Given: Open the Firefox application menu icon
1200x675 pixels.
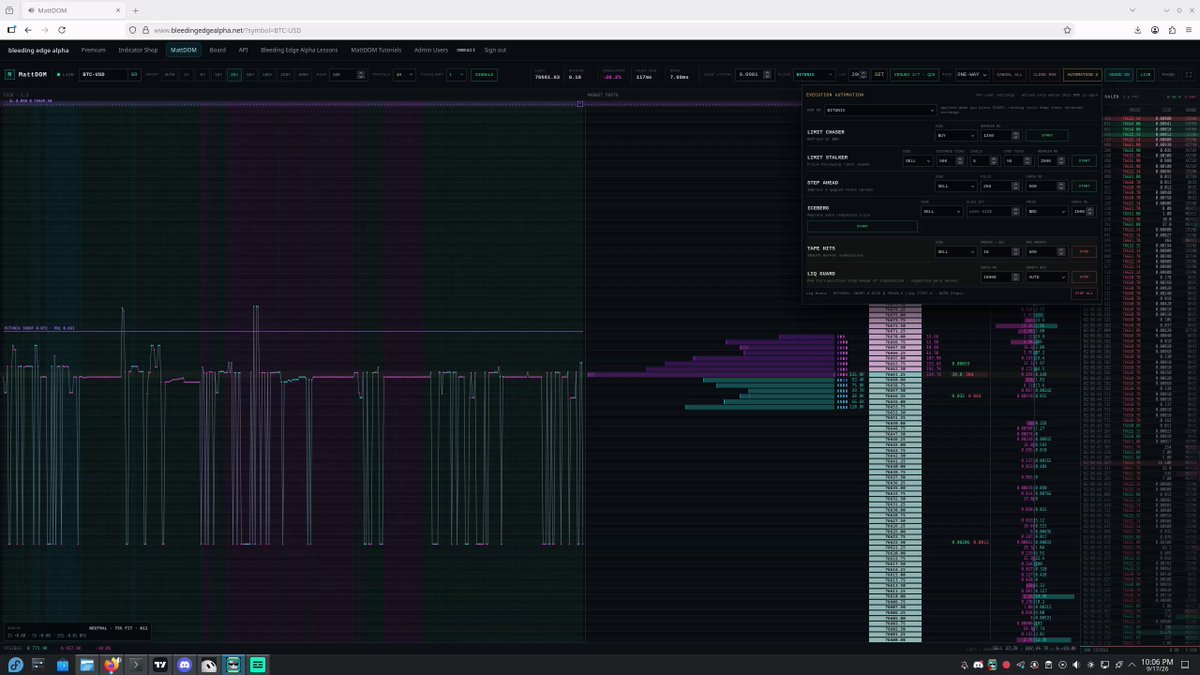Looking at the screenshot, I should [x=1187, y=30].
